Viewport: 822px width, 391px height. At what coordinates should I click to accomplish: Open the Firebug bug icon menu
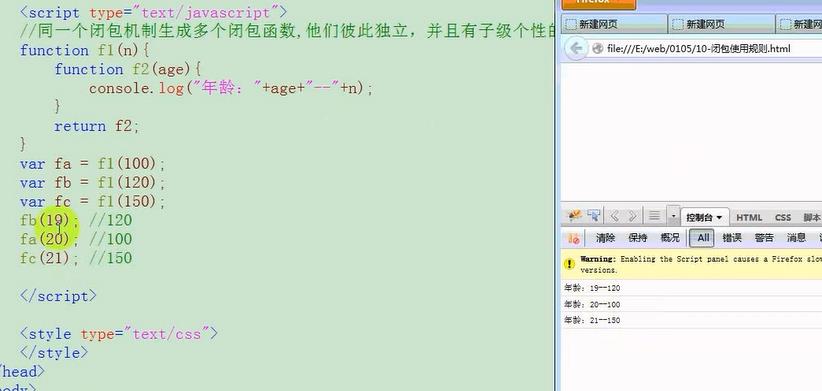point(575,216)
